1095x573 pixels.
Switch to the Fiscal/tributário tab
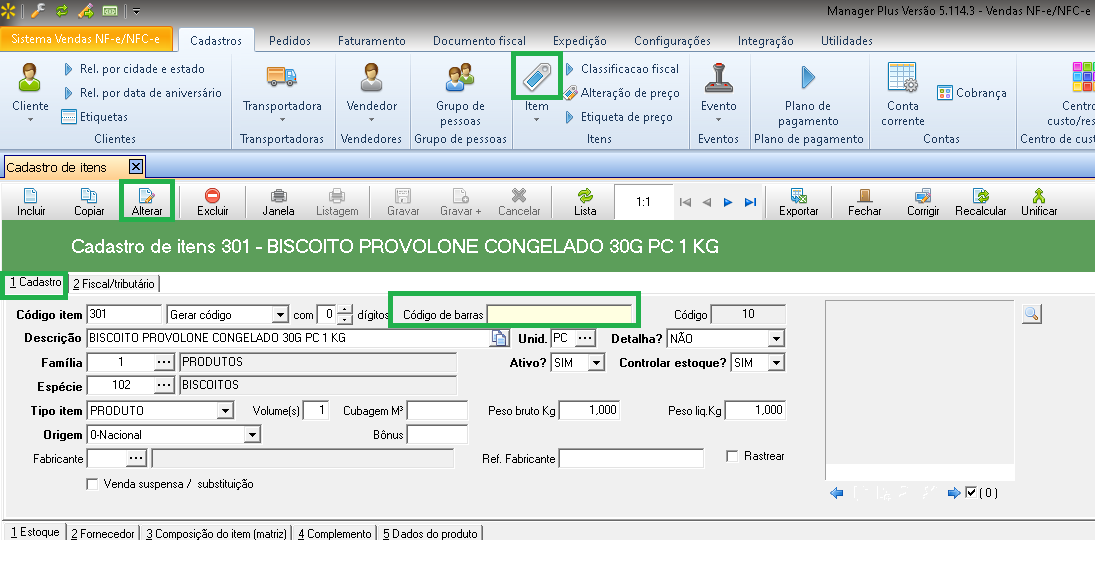114,284
